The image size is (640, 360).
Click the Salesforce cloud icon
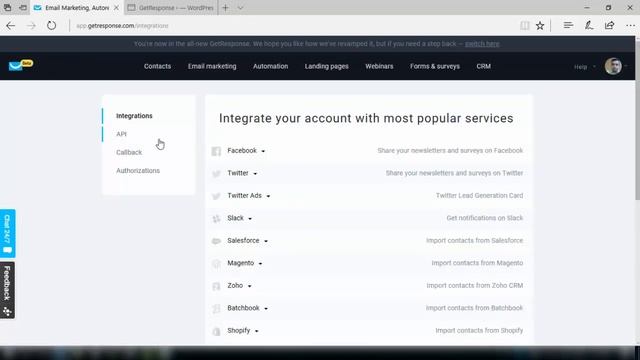click(x=216, y=241)
